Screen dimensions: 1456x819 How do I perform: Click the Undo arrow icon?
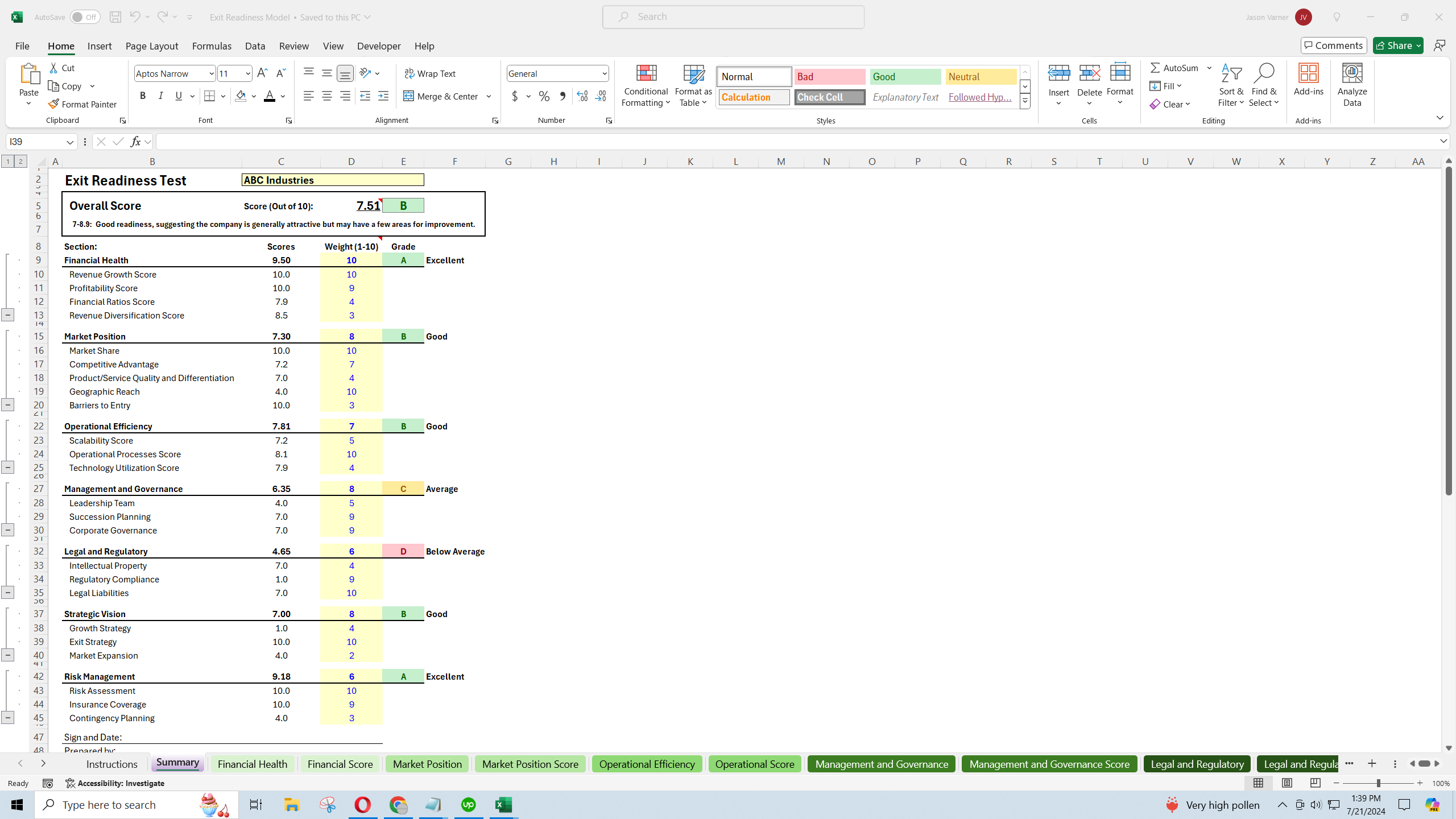[135, 17]
